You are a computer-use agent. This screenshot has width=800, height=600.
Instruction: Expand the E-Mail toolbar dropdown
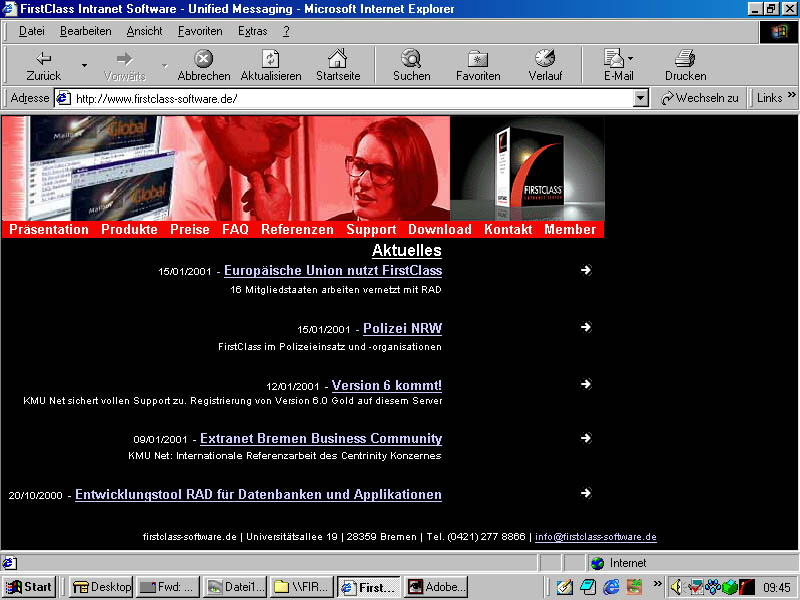pos(631,59)
